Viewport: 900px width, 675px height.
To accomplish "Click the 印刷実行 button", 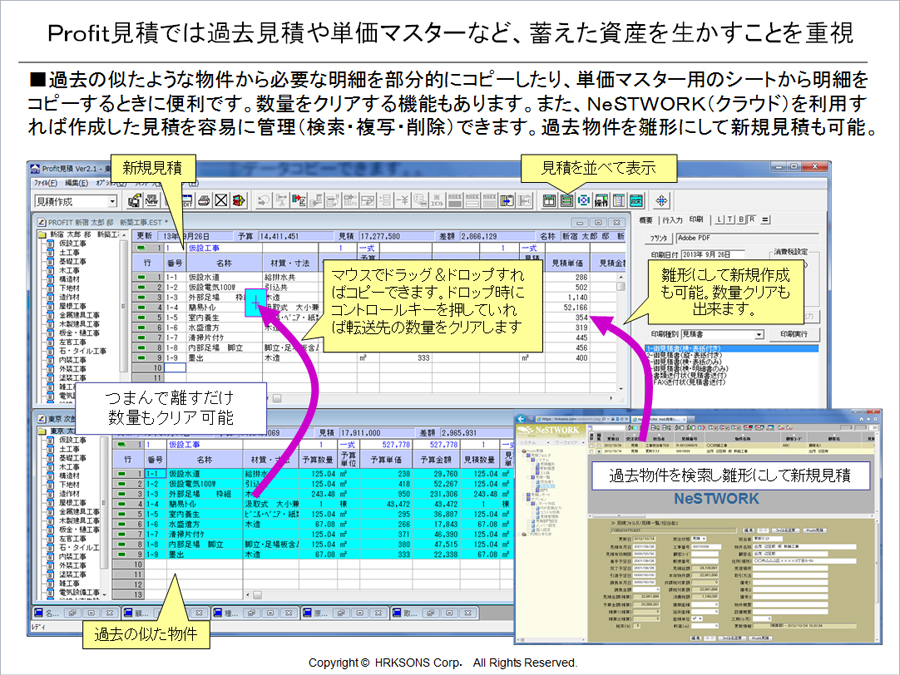I will [794, 334].
